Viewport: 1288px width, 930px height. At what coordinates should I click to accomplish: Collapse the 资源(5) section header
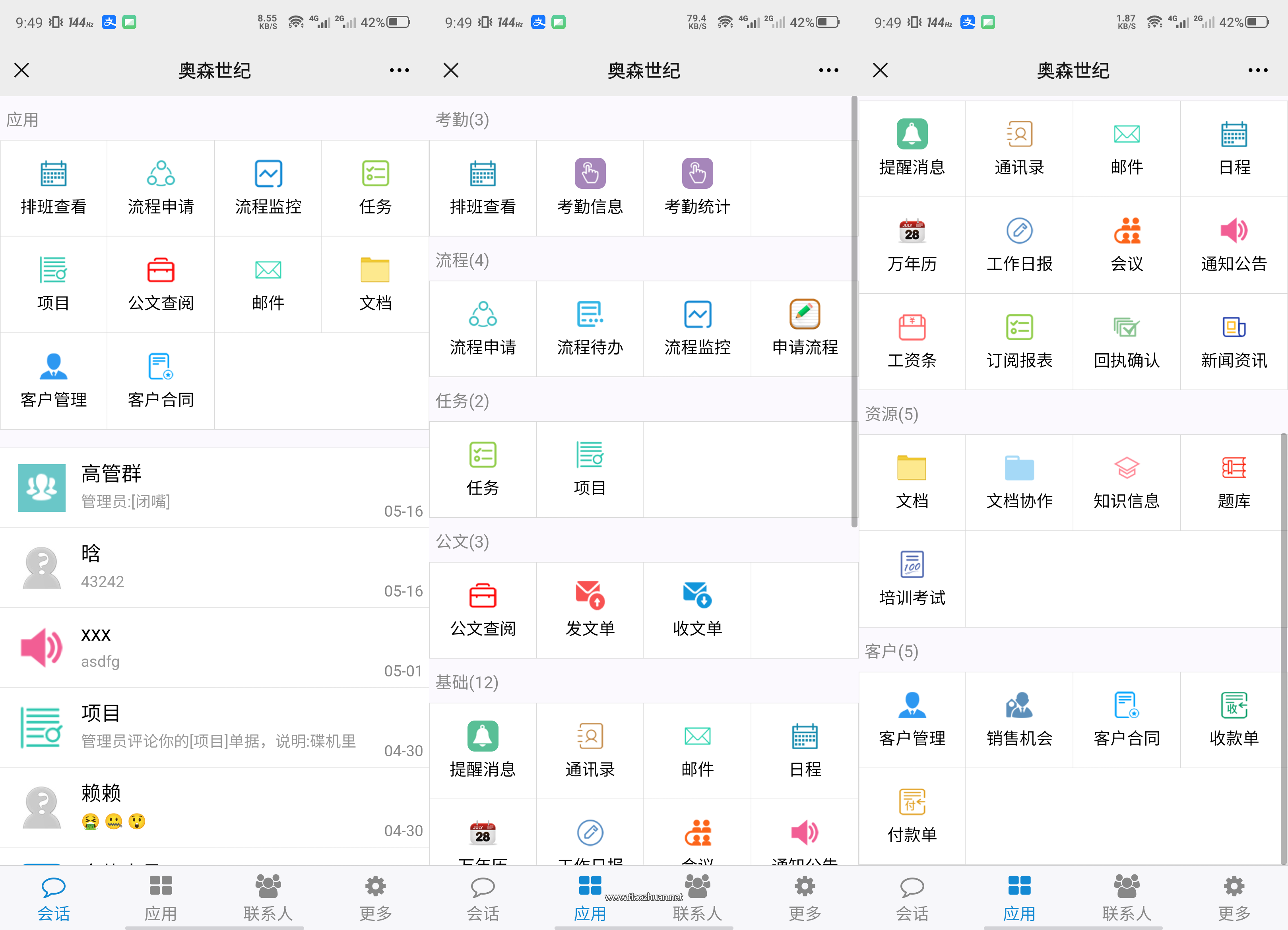pos(892,415)
